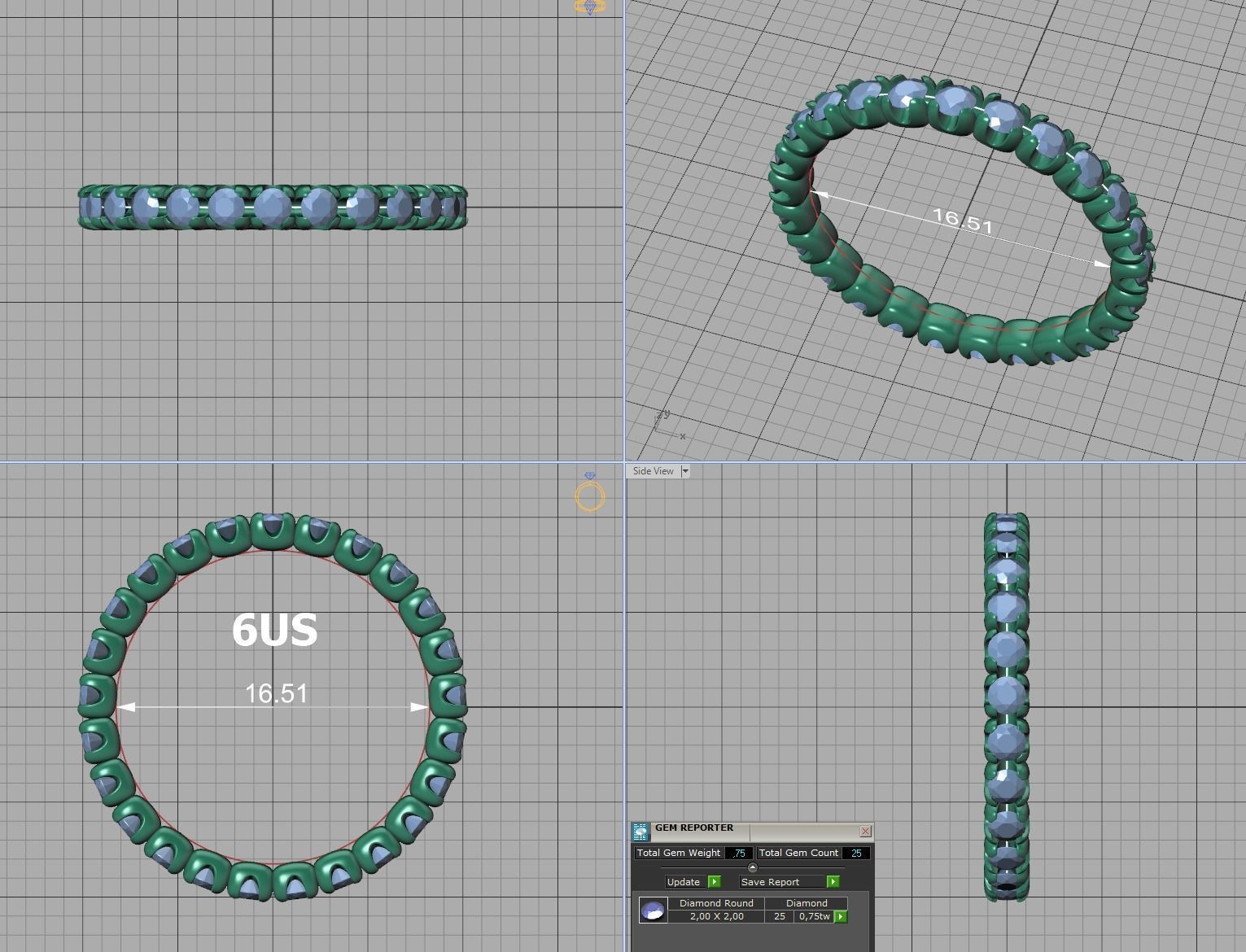Click the green arrow beside 0,75tw
The image size is (1246, 952).
pyautogui.click(x=840, y=916)
